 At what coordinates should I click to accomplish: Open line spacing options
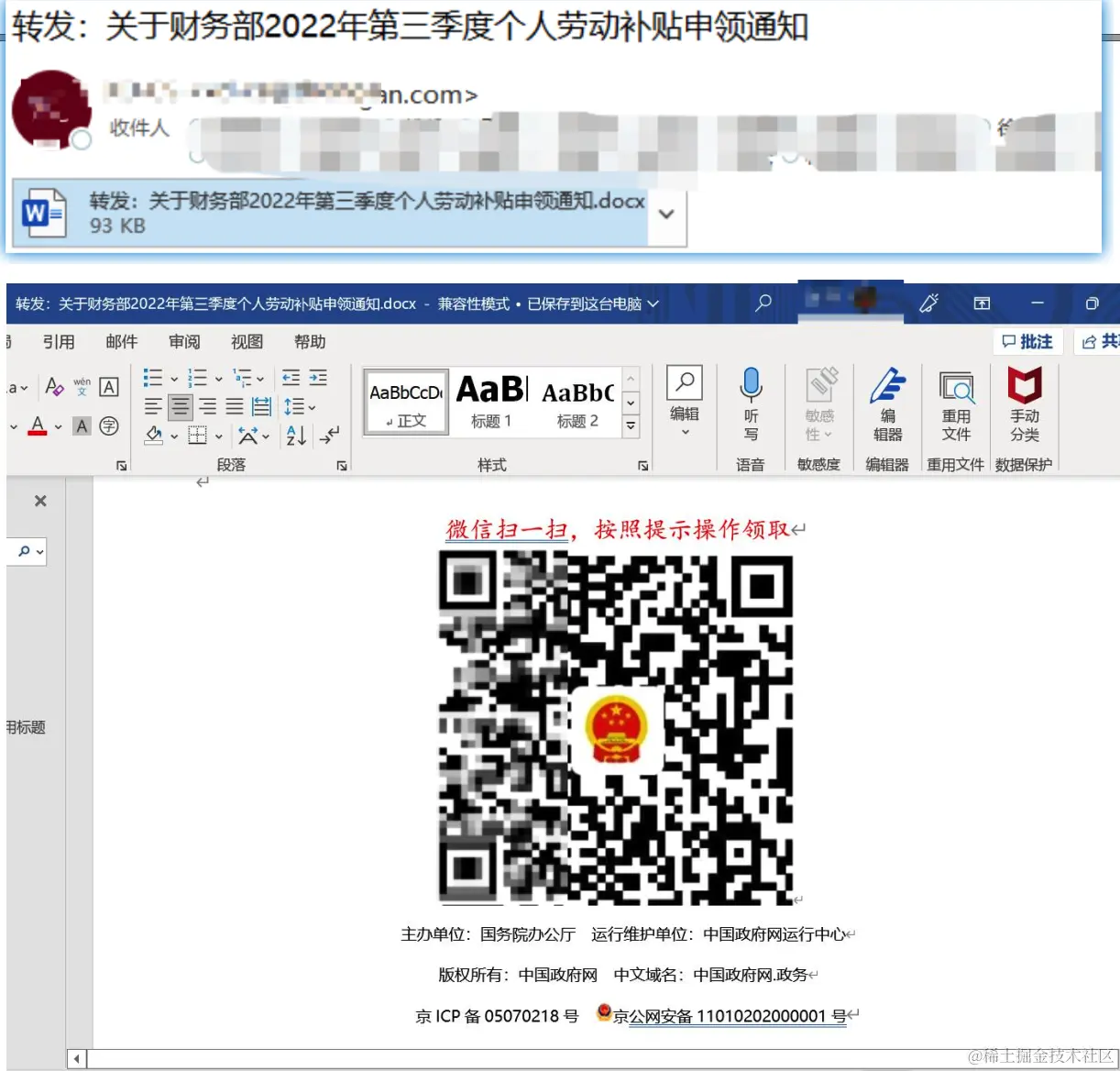(294, 406)
